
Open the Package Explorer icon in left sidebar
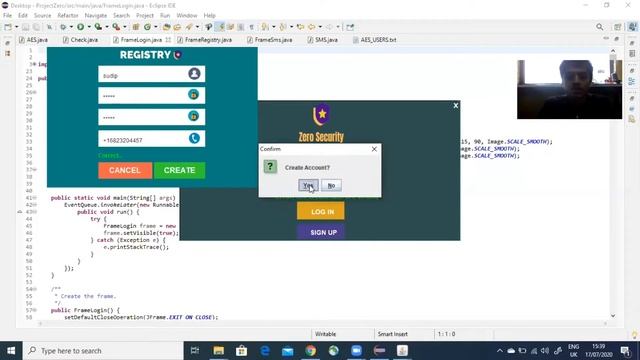(x=7, y=53)
